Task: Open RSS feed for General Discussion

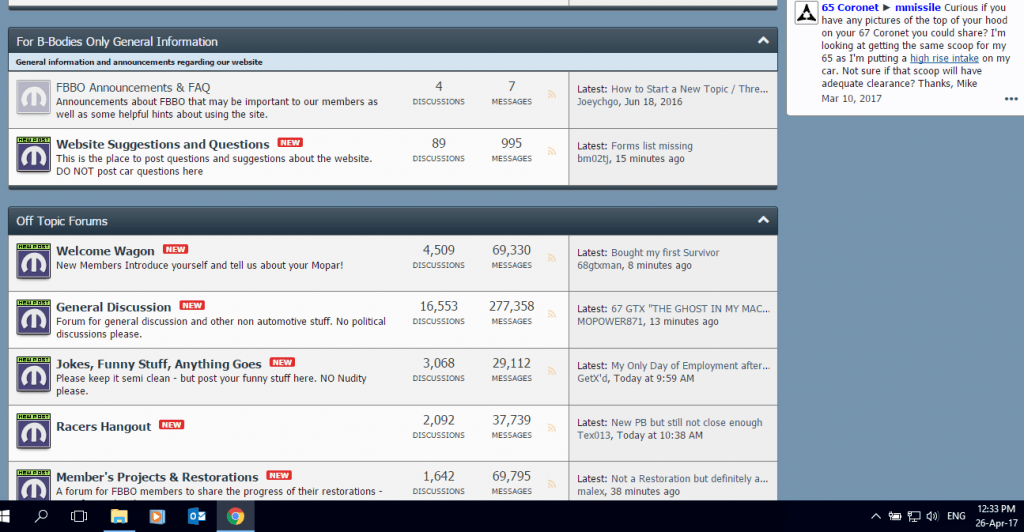Action: point(552,314)
